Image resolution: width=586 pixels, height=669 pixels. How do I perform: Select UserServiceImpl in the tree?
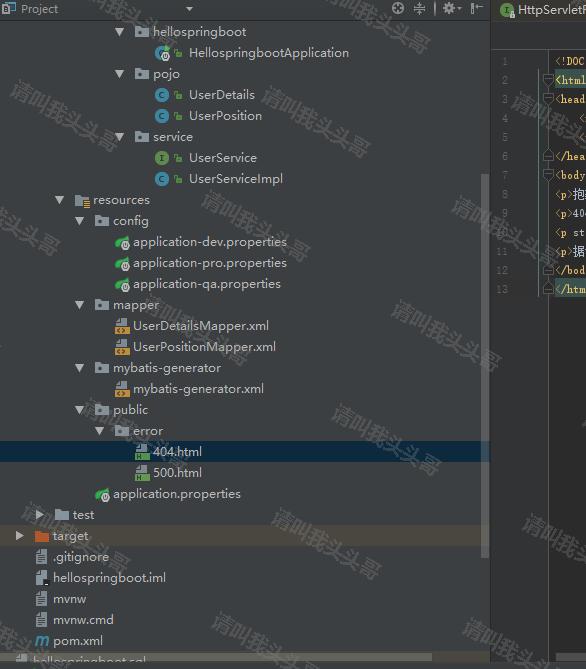236,179
